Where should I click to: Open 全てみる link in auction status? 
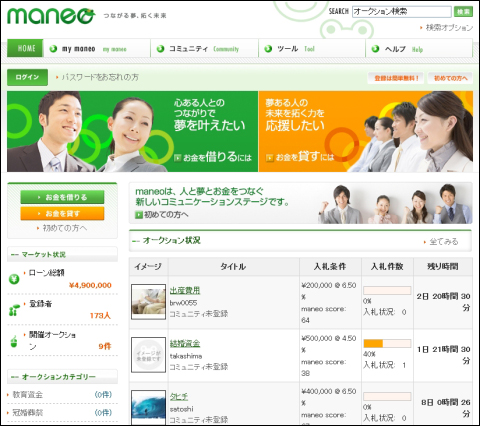click(x=444, y=241)
